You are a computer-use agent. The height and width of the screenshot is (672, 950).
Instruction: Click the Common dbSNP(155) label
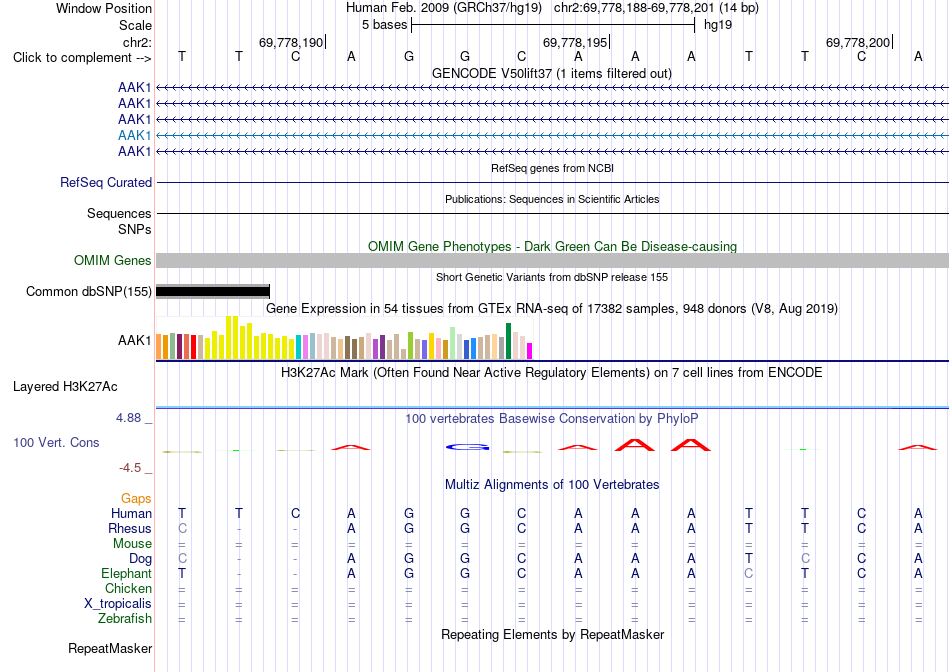tap(89, 291)
